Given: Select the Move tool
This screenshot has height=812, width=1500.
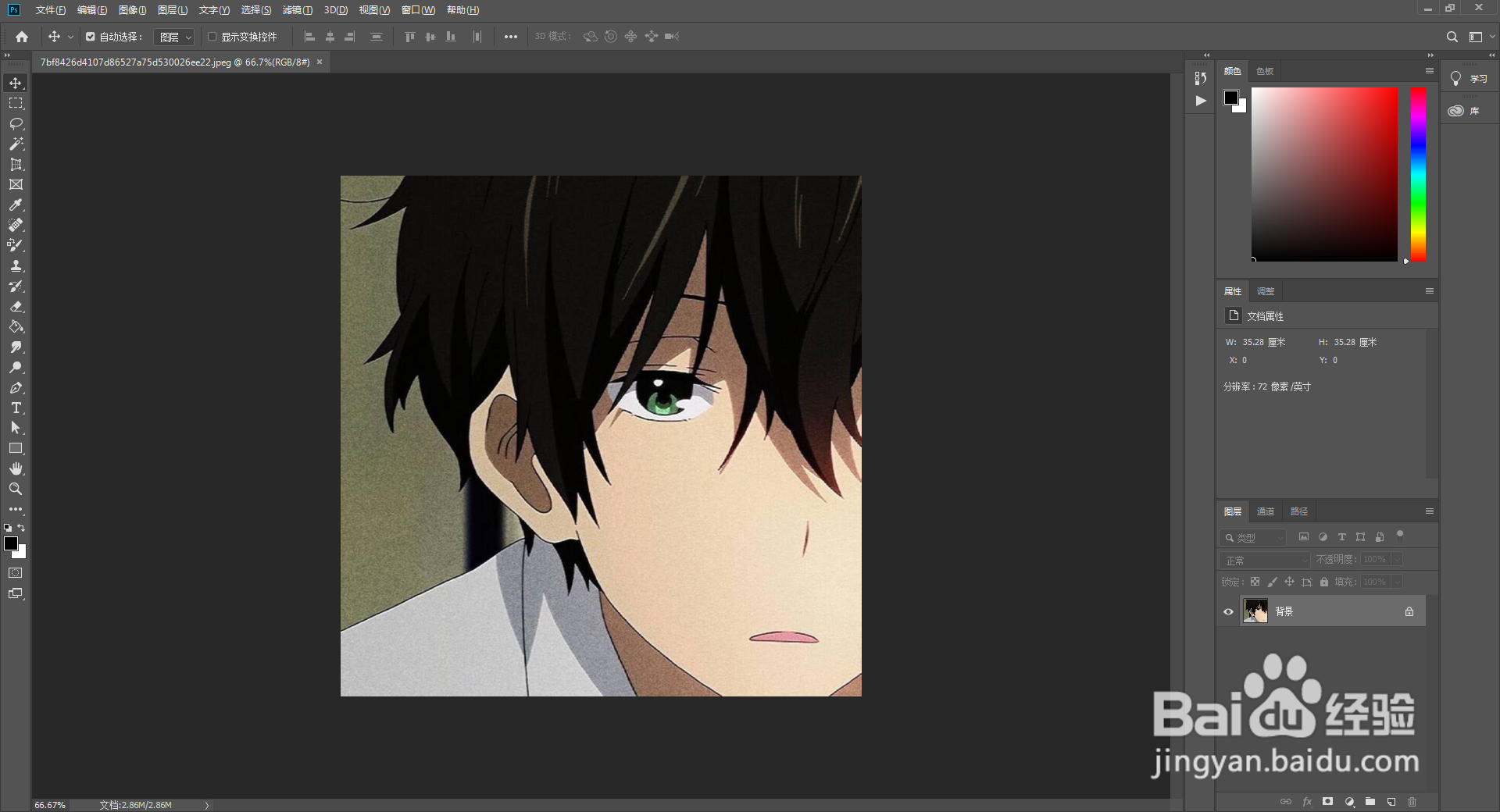Looking at the screenshot, I should click(16, 83).
